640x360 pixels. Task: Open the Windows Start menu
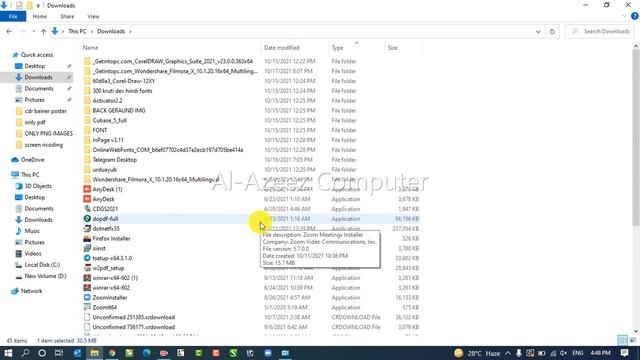coord(8,353)
